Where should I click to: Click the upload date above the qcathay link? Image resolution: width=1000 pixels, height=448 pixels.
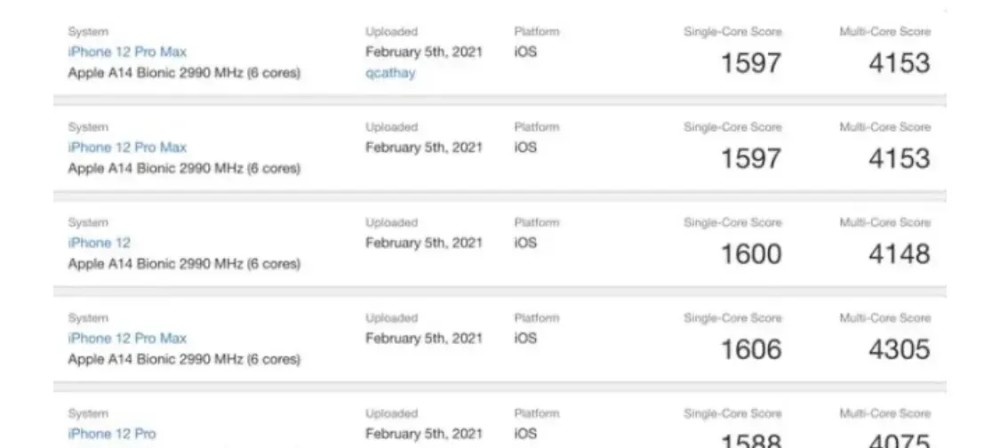(x=423, y=52)
